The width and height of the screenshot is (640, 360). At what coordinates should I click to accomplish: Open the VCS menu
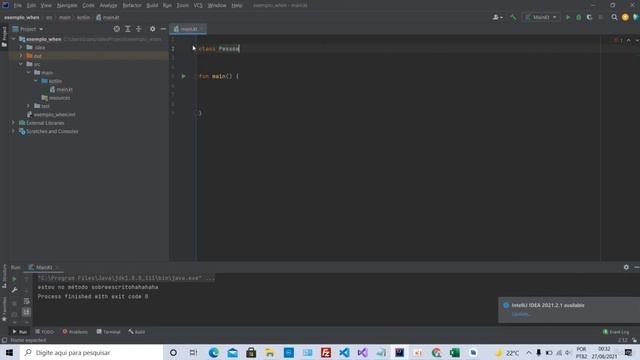[198, 5]
